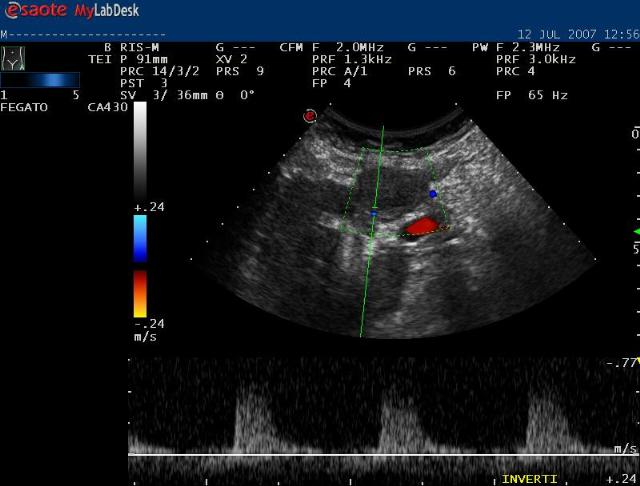Click the probe orientation marker above the scan

tap(310, 117)
